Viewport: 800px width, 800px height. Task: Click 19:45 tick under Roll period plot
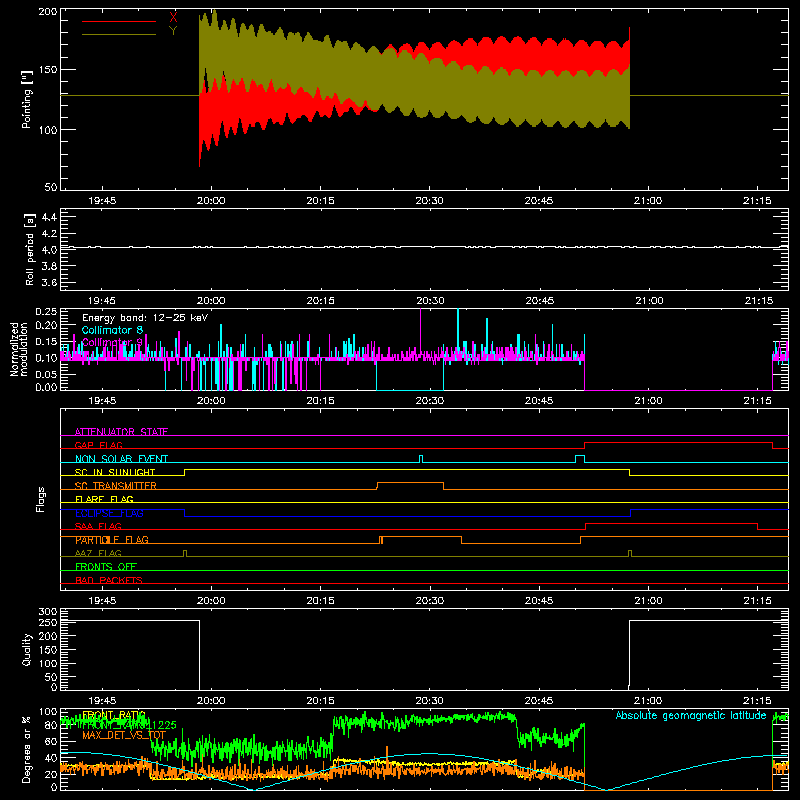102,301
